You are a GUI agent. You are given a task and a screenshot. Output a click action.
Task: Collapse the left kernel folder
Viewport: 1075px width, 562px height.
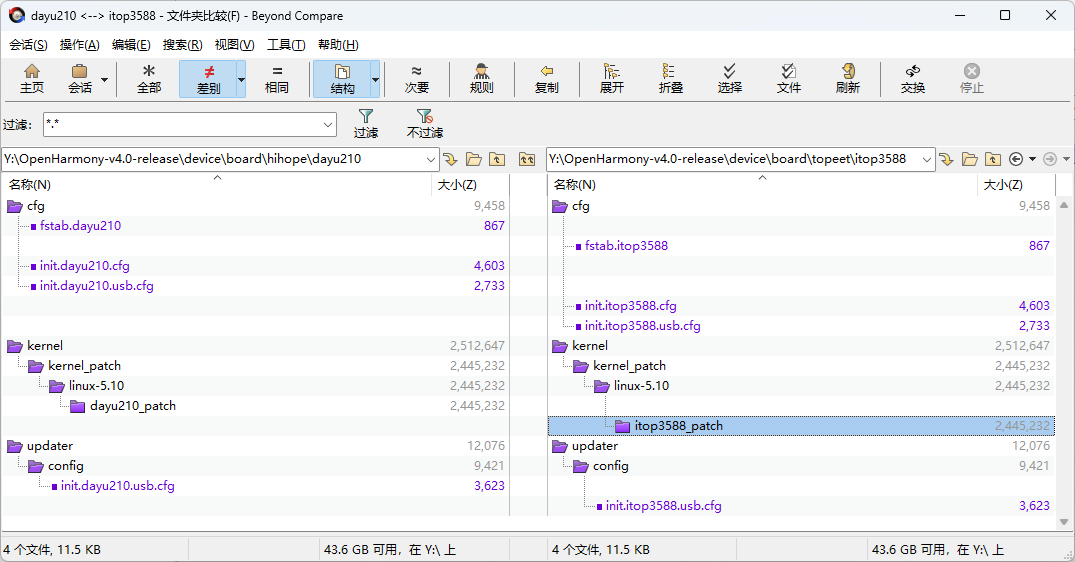tap(14, 346)
